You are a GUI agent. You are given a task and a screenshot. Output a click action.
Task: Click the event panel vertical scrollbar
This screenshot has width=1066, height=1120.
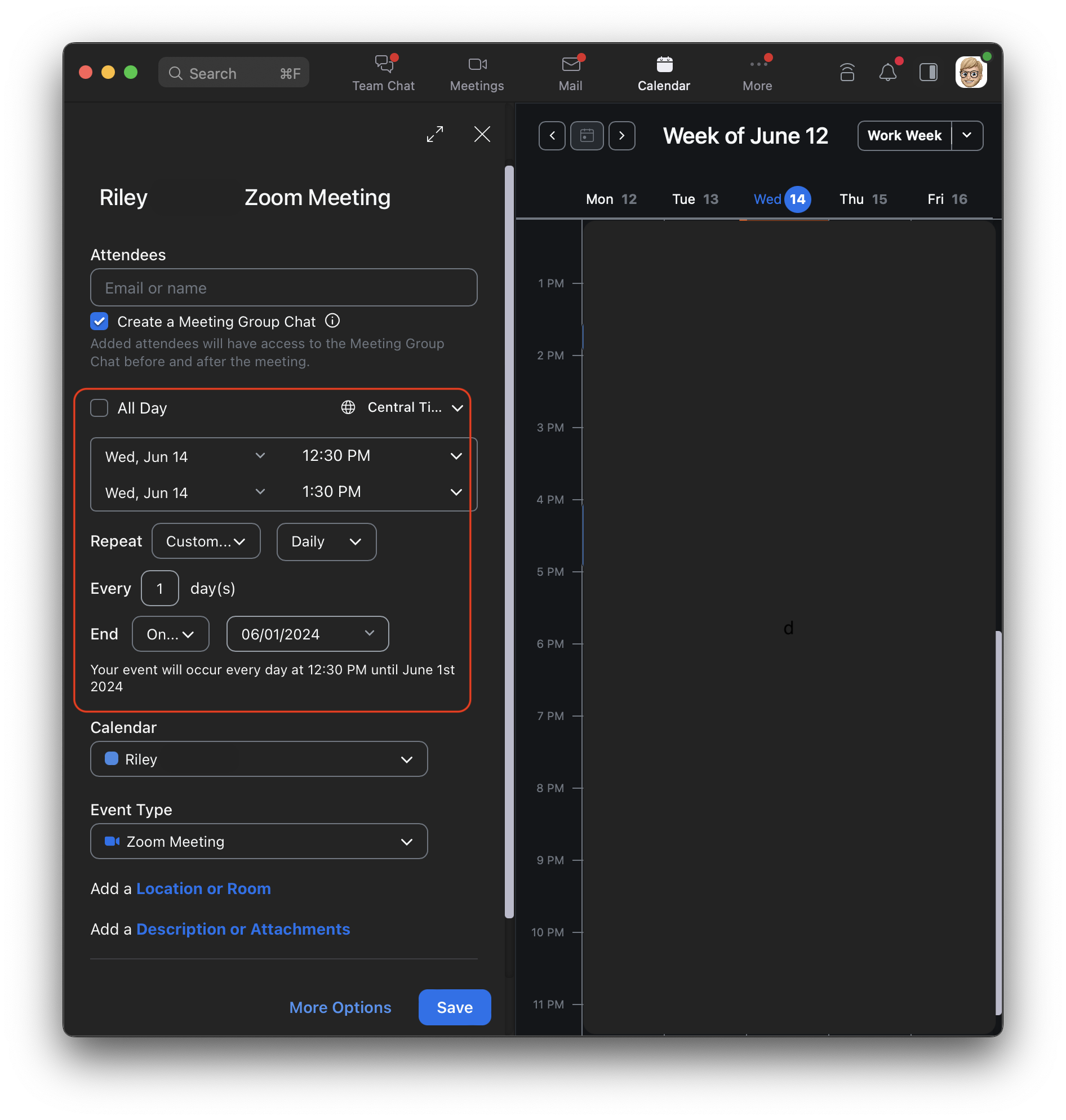509,541
